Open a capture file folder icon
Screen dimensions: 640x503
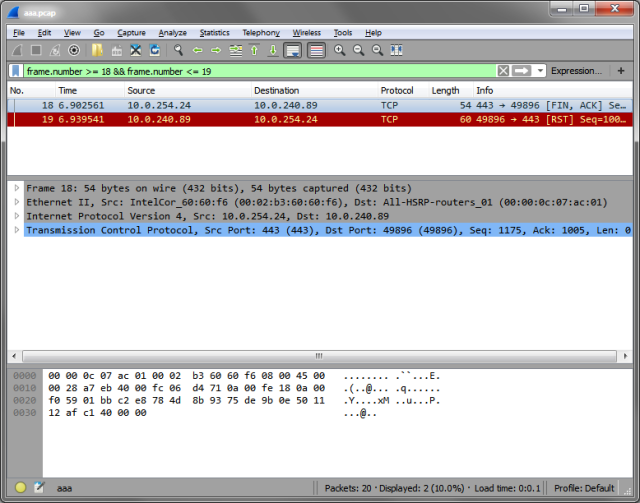tap(97, 50)
